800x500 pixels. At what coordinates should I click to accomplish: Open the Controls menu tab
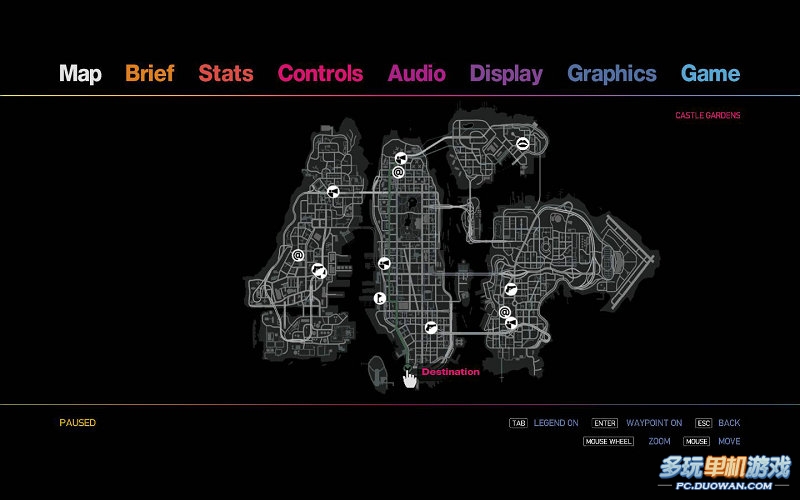tap(320, 73)
